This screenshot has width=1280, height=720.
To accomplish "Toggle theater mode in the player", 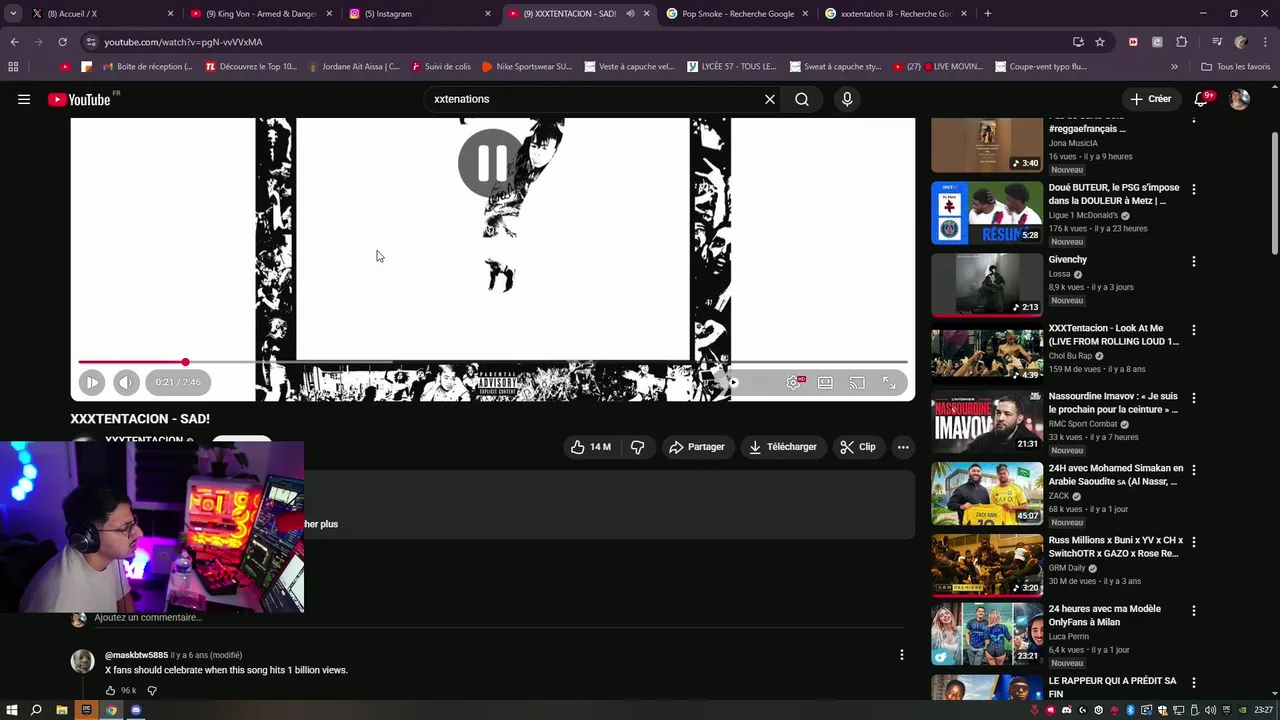I will (x=825, y=382).
